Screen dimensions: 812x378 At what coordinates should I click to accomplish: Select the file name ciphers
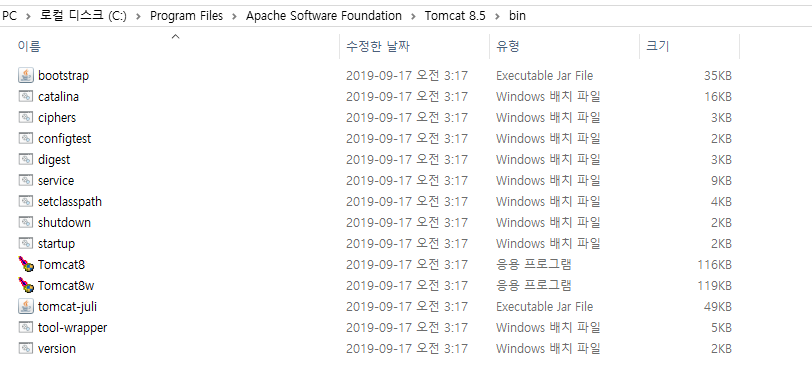pos(57,118)
